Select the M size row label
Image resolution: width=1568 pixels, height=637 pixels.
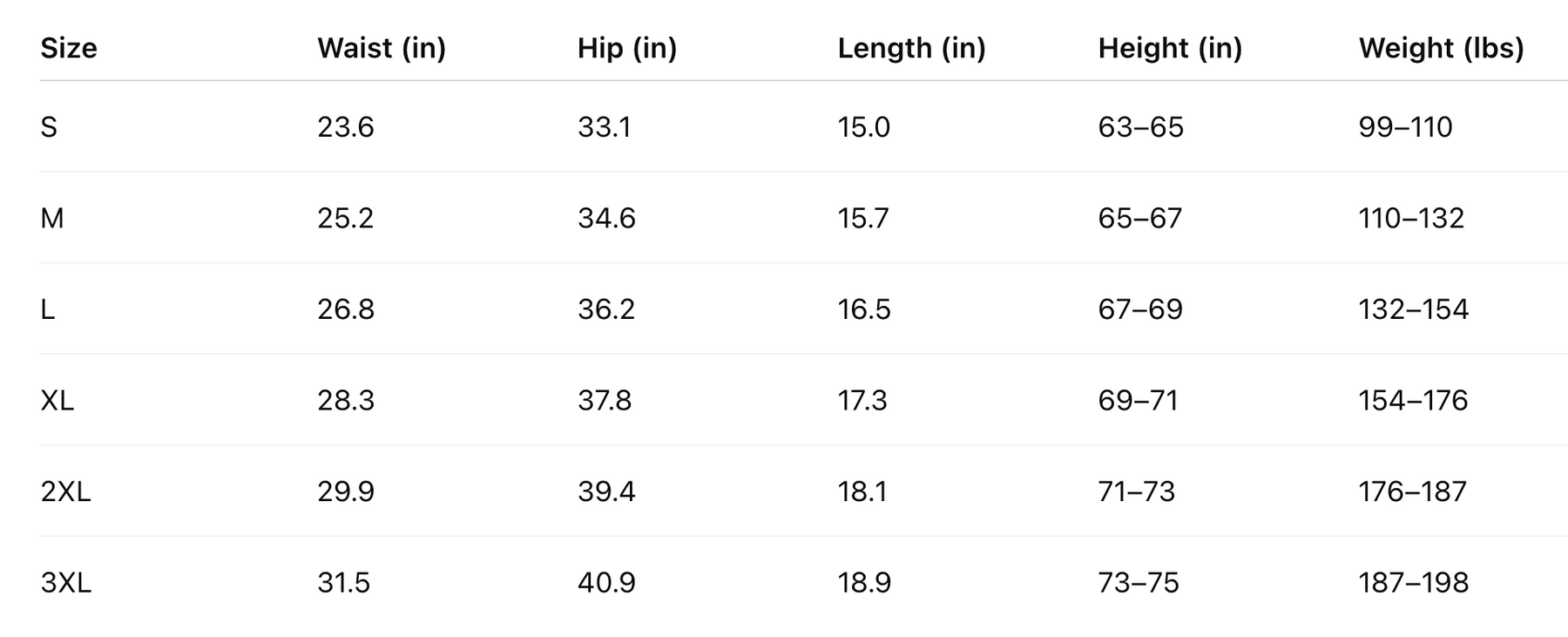tap(52, 218)
